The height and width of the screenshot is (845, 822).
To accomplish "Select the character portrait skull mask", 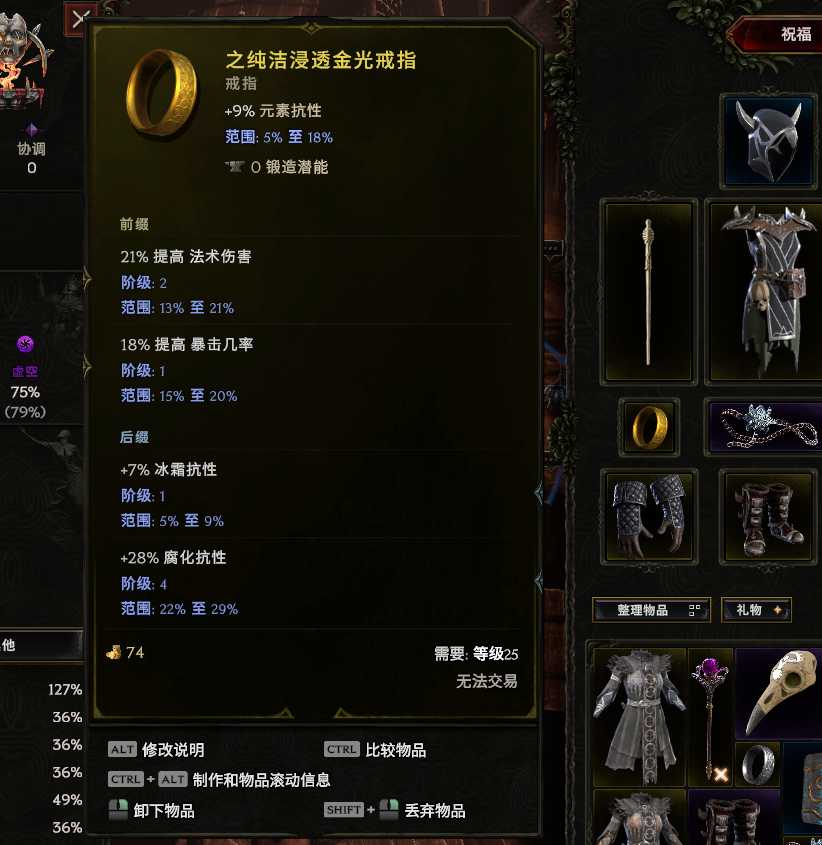I will 22,59.
